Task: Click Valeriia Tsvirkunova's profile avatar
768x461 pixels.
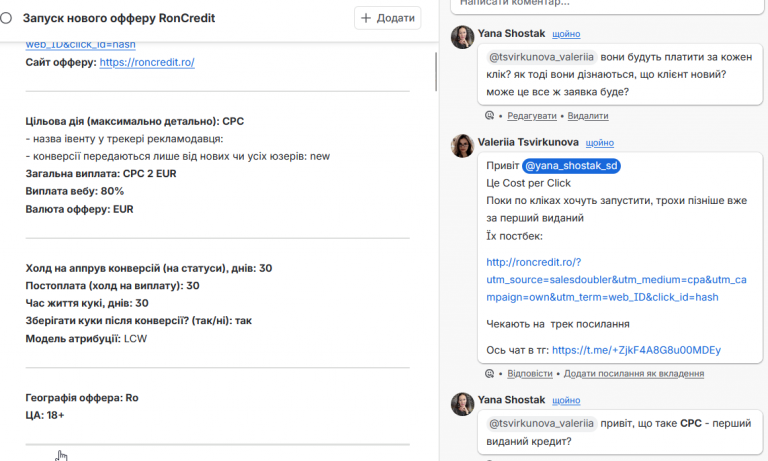Action: click(462, 146)
